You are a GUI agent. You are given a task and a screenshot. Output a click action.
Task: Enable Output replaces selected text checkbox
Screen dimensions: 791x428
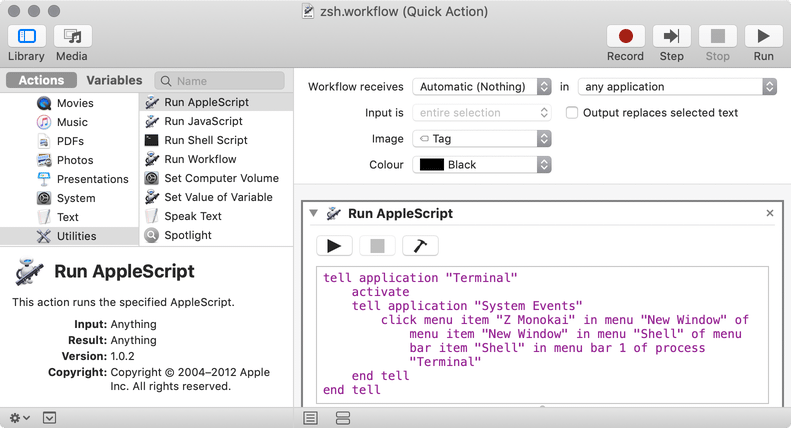click(572, 113)
